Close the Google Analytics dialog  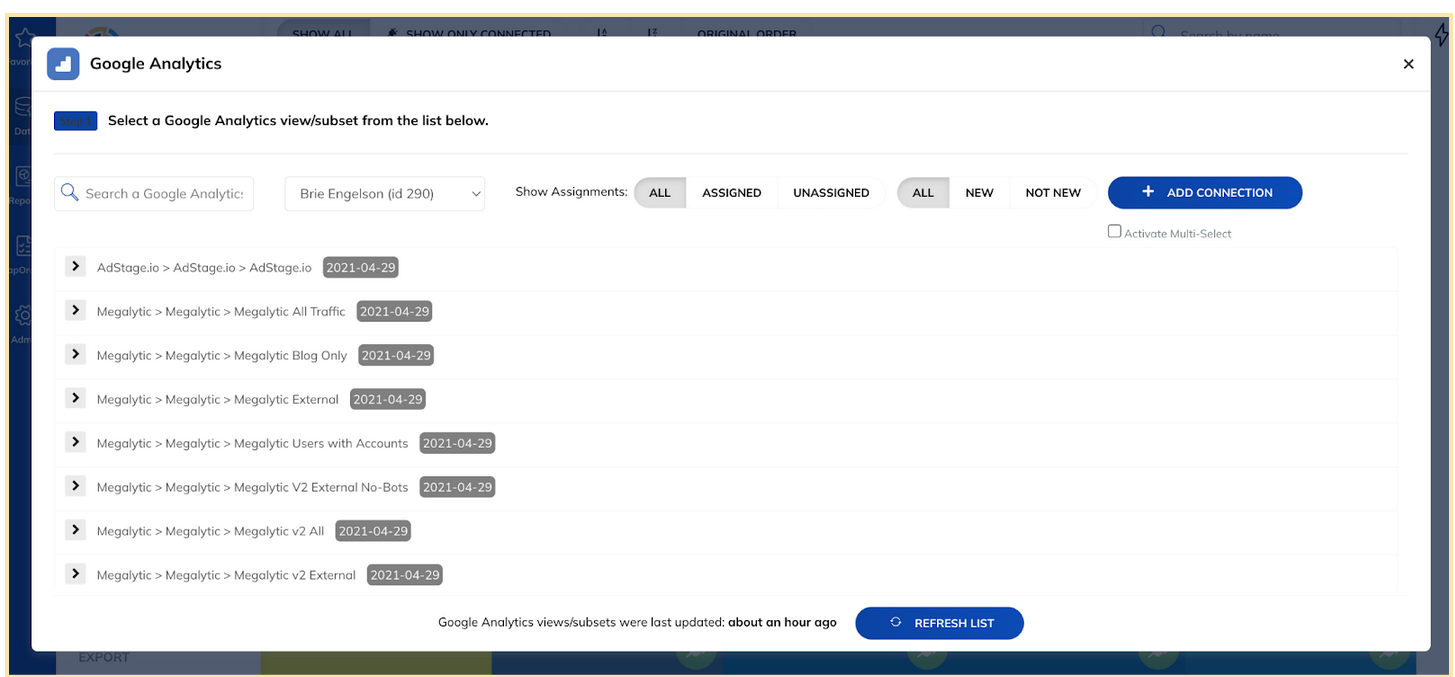tap(1408, 64)
